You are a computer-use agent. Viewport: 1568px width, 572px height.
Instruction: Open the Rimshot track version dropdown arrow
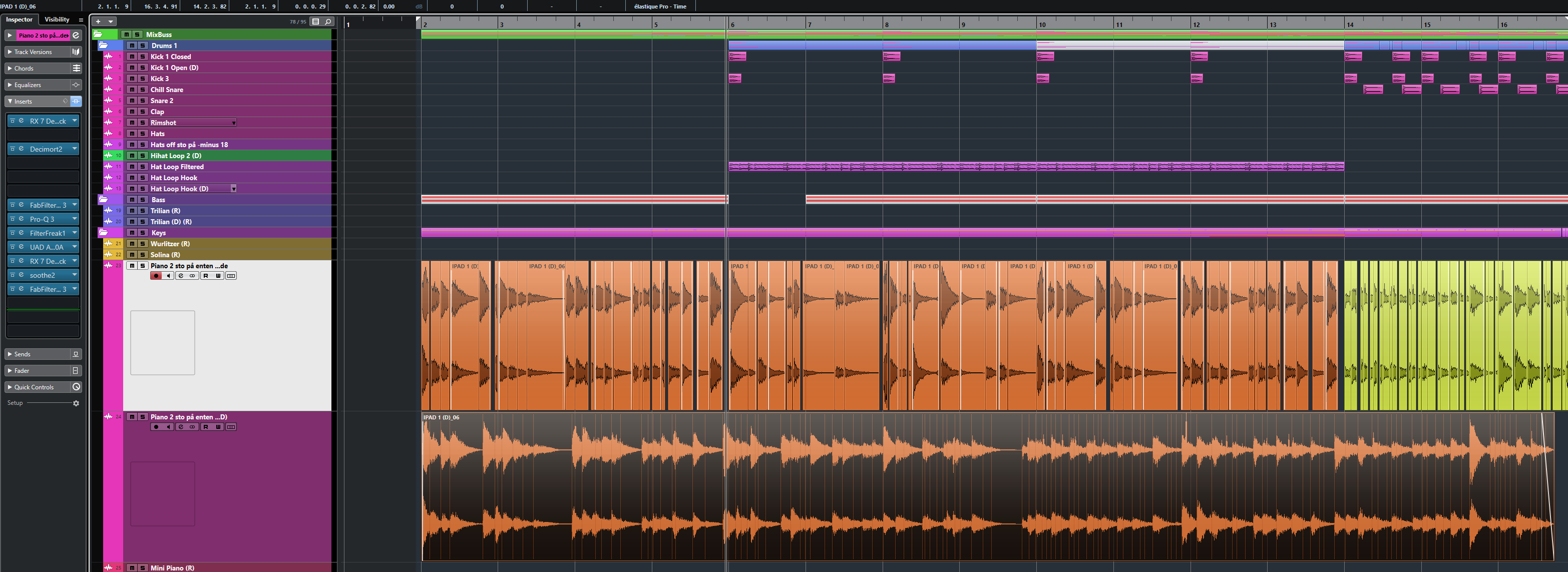click(x=234, y=123)
